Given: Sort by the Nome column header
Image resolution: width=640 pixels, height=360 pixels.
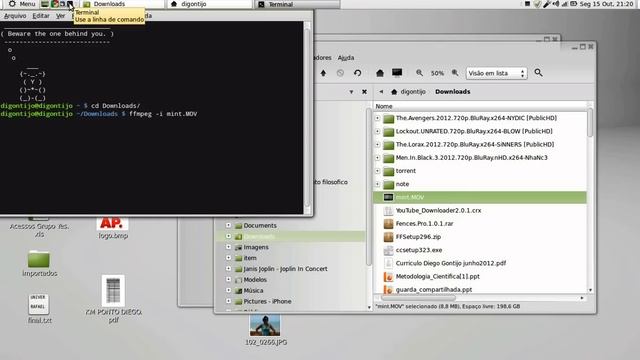Looking at the screenshot, I should tap(480, 106).
